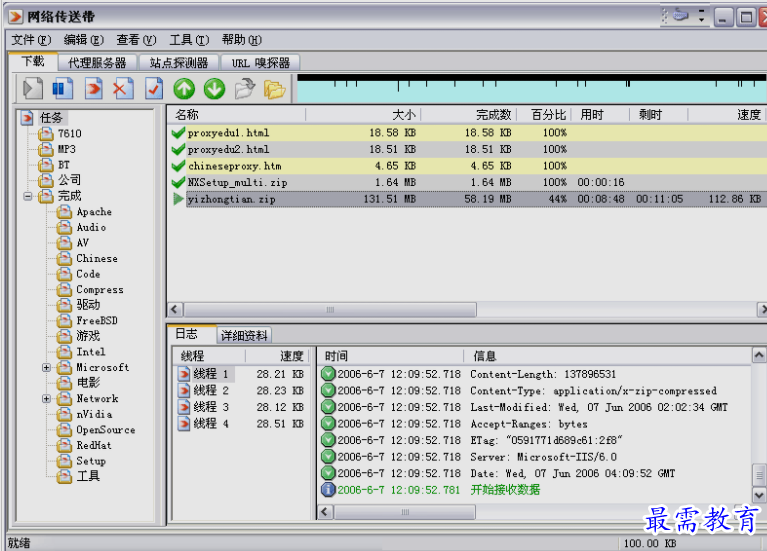Switch to the 代理服务器 tab

point(97,63)
